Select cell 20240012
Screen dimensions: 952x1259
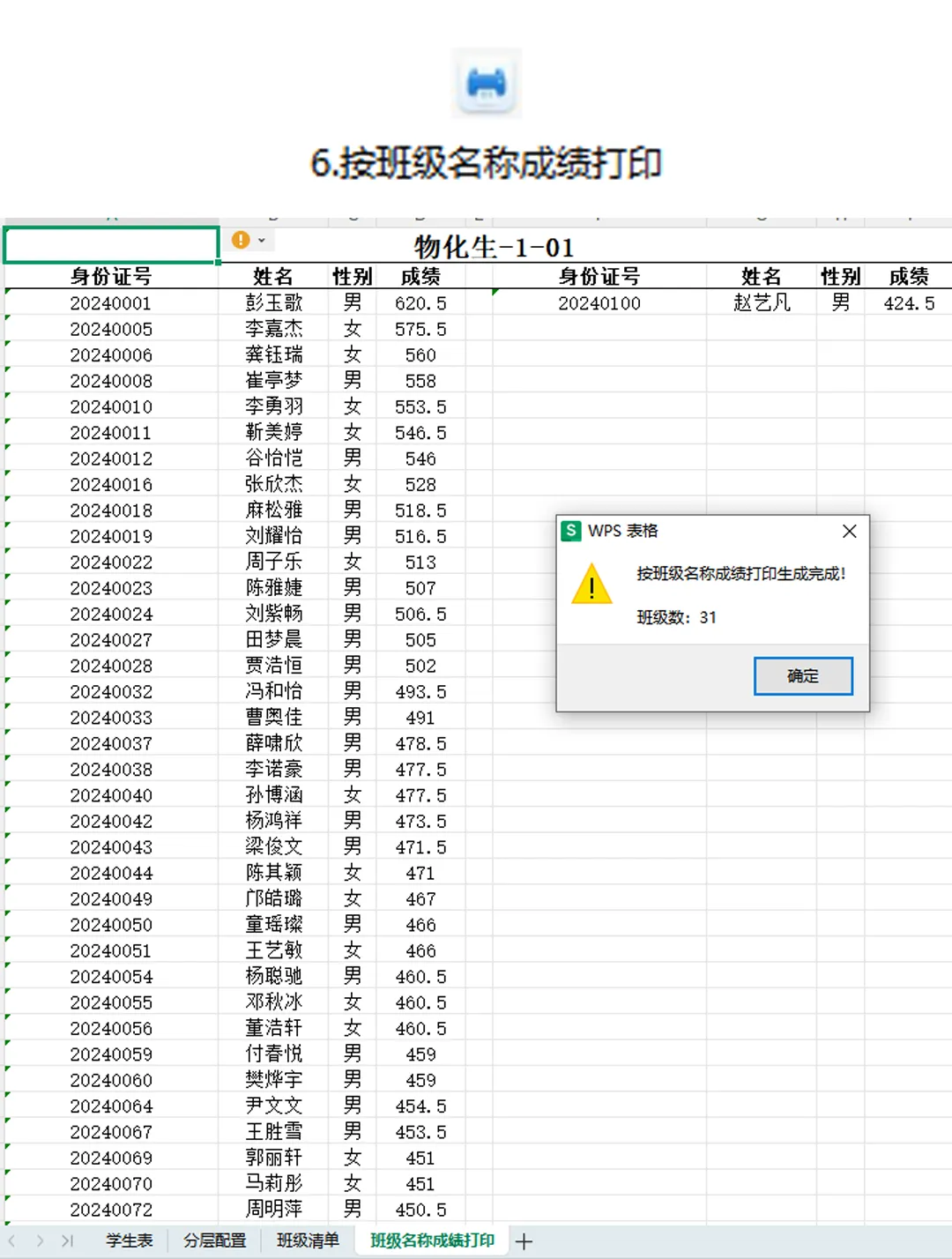[x=111, y=458]
